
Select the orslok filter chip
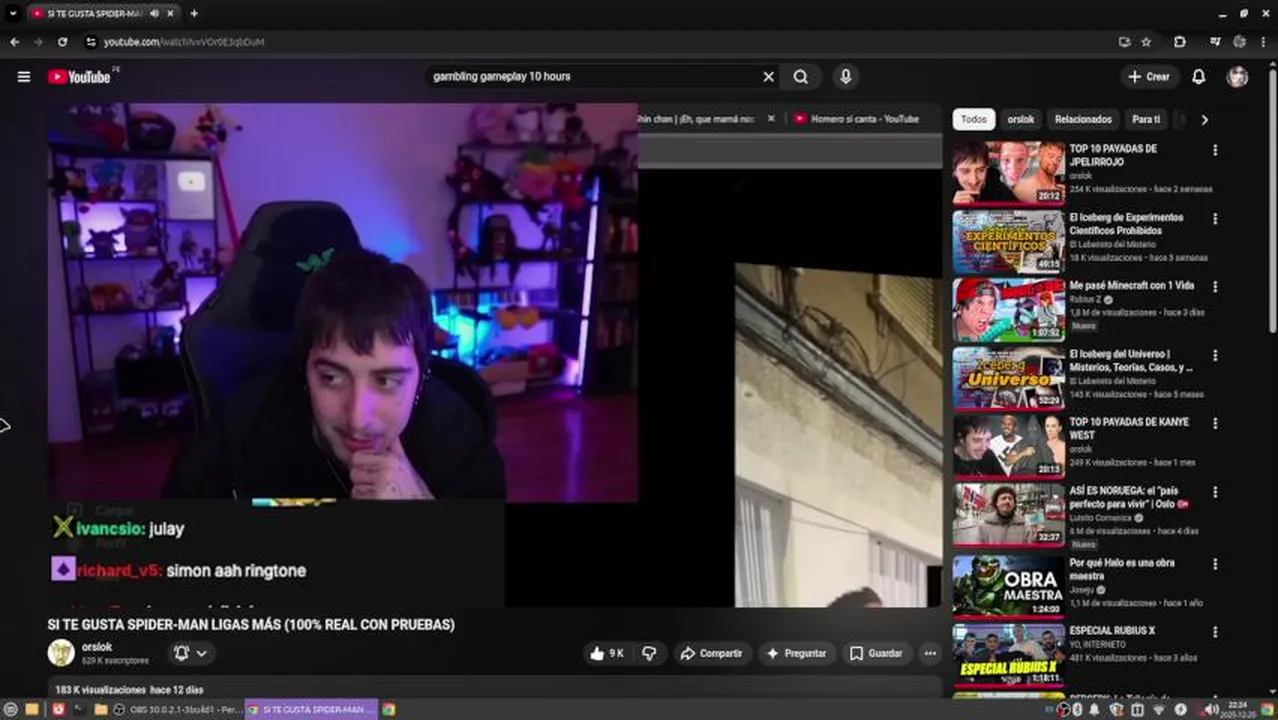pyautogui.click(x=1021, y=119)
